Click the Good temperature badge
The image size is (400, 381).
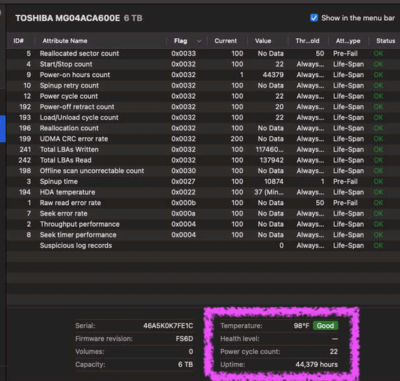(x=325, y=326)
